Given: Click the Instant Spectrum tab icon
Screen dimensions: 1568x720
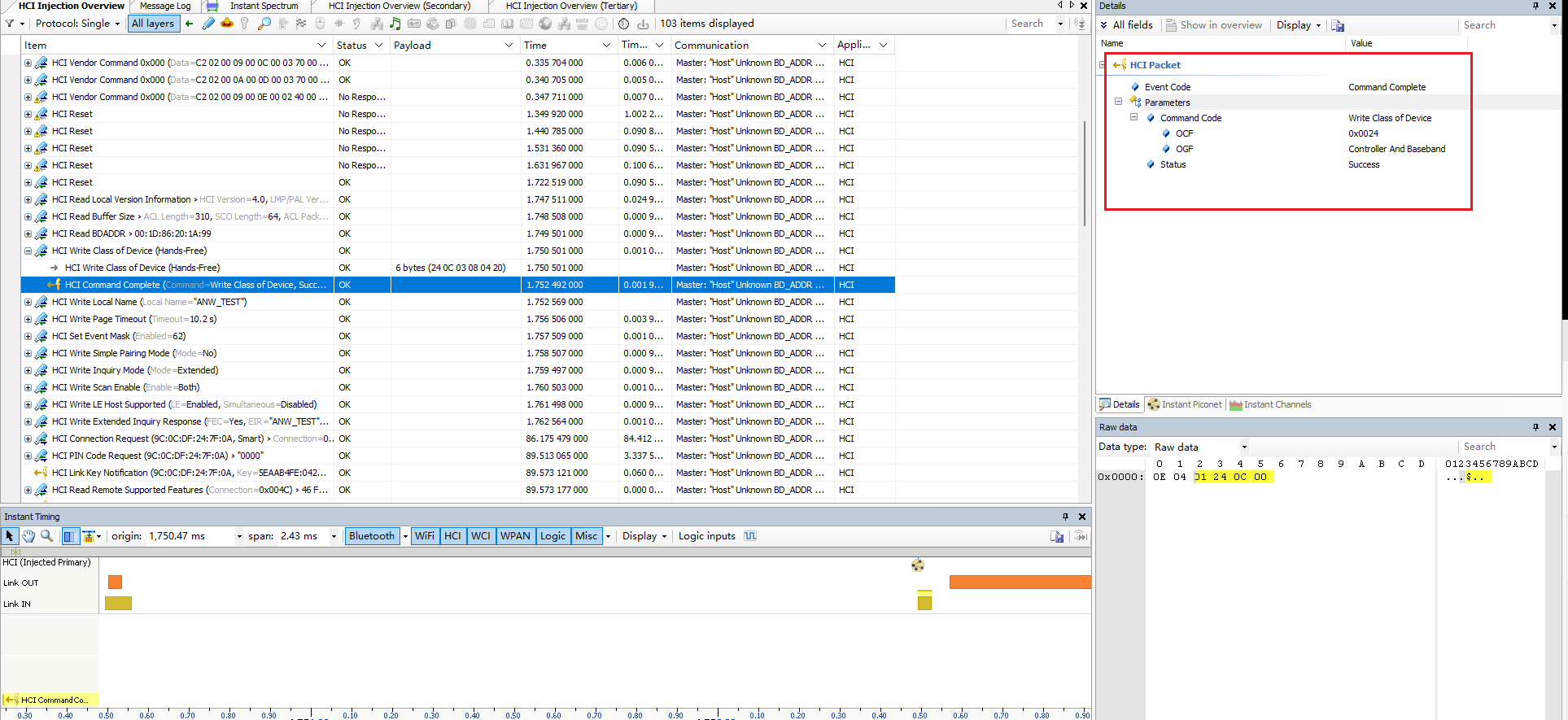Looking at the screenshot, I should pyautogui.click(x=212, y=6).
